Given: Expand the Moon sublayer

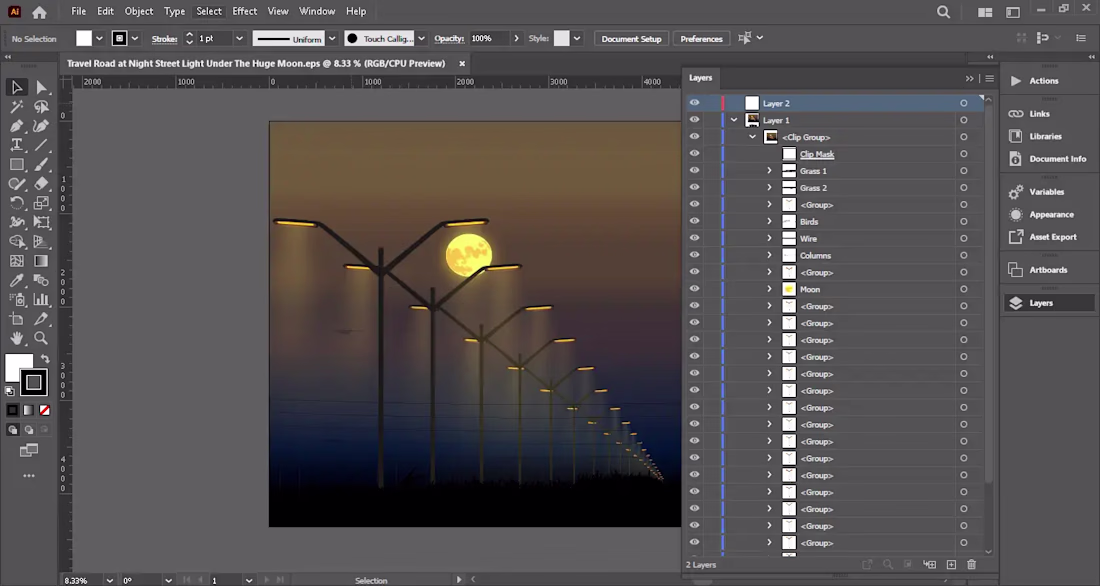Looking at the screenshot, I should tap(770, 289).
